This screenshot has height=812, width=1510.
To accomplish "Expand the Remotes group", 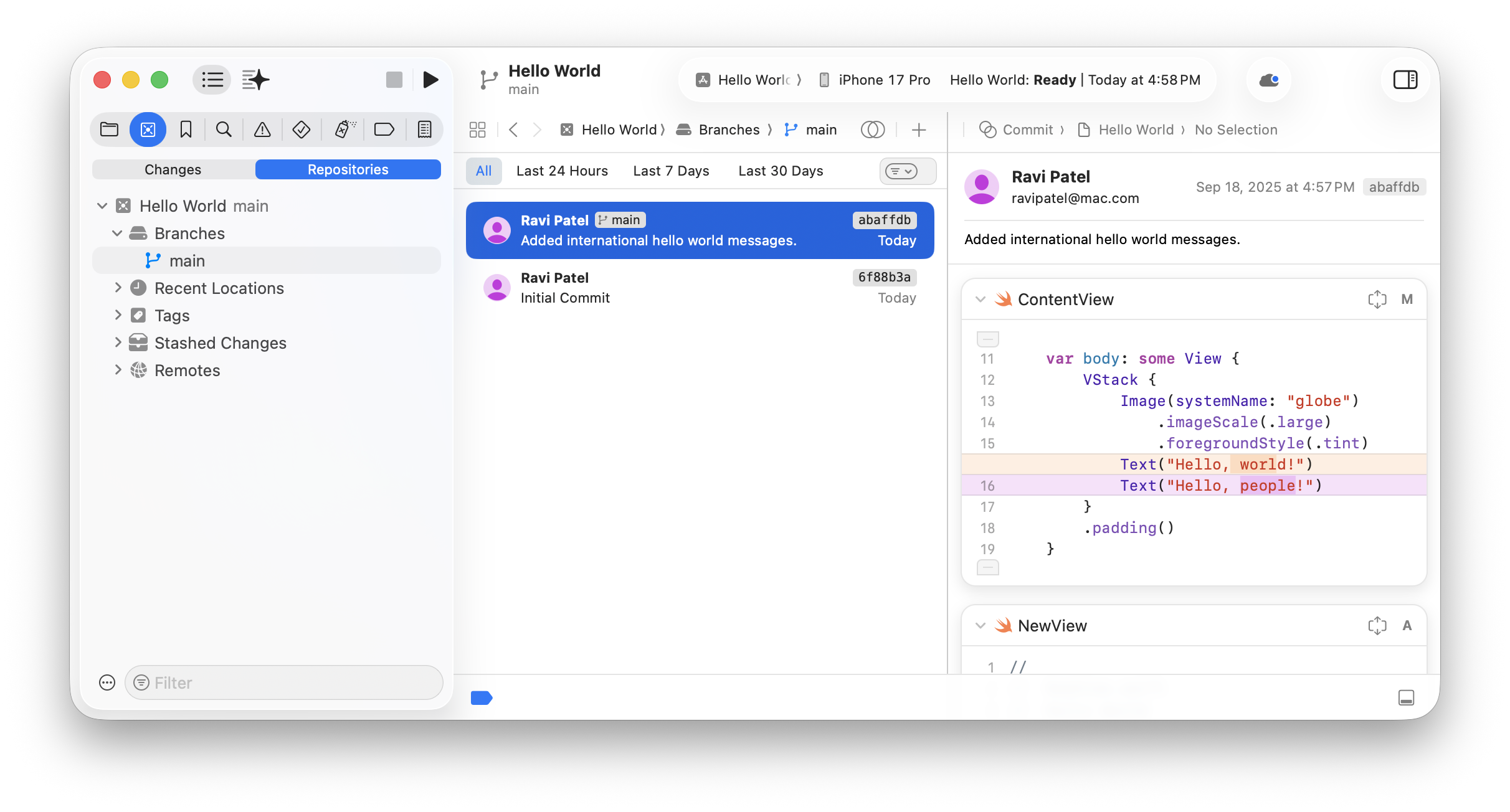I will [118, 370].
